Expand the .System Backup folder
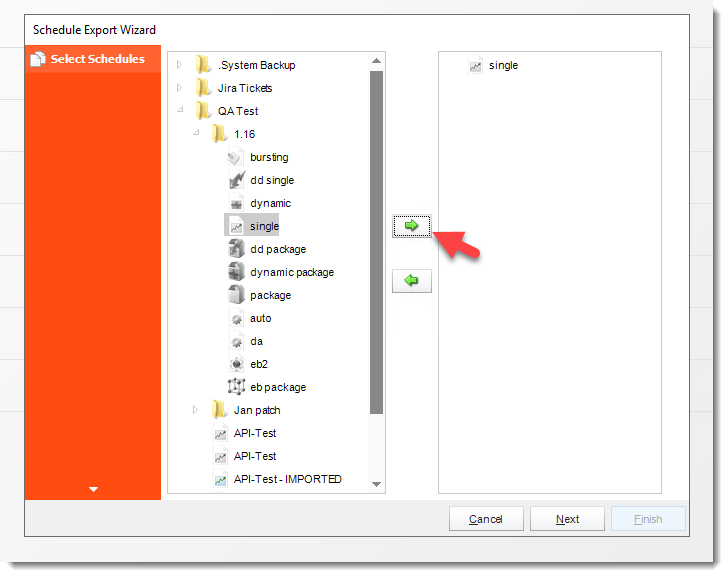Viewport: 728px width, 577px height. (x=180, y=65)
